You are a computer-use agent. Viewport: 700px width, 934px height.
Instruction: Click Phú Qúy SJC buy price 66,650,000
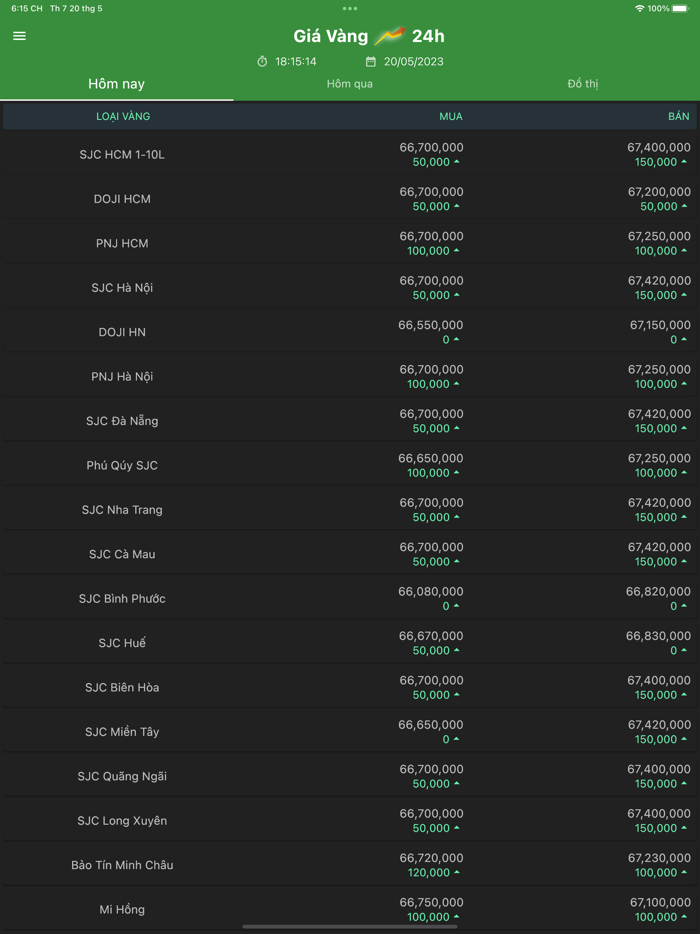[431, 458]
